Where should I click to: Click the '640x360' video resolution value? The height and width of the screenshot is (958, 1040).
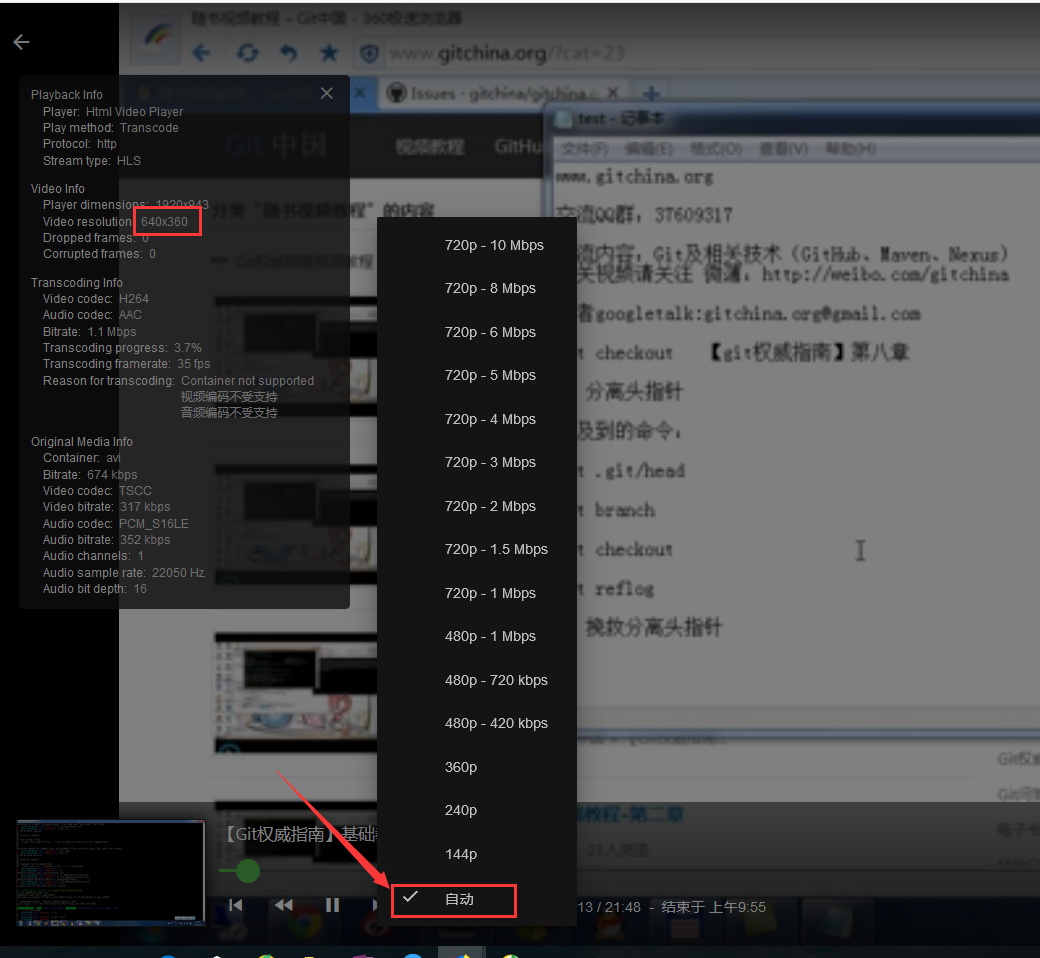click(164, 222)
